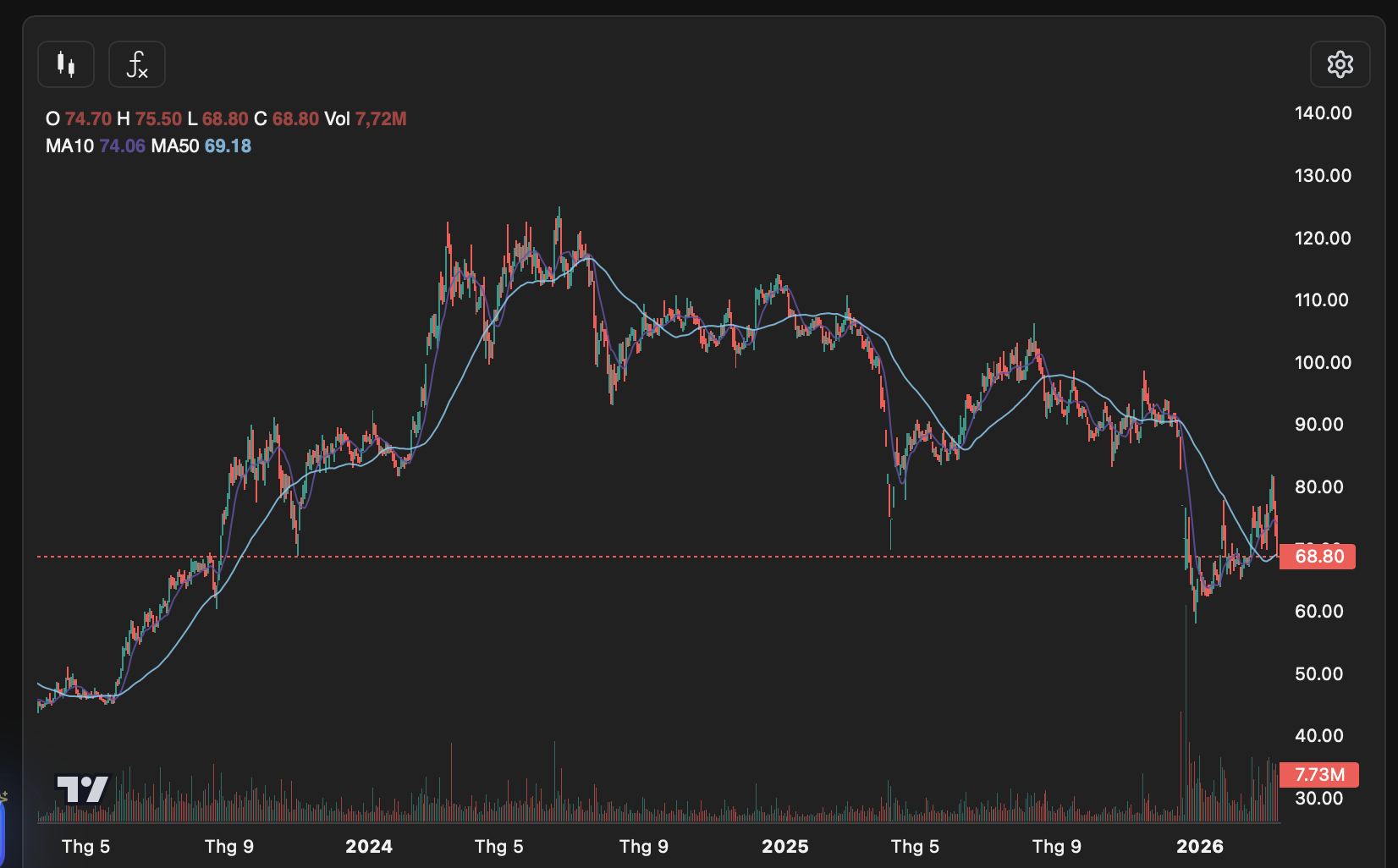Click the 50.00 price scale label
Image resolution: width=1398 pixels, height=868 pixels.
point(1318,674)
